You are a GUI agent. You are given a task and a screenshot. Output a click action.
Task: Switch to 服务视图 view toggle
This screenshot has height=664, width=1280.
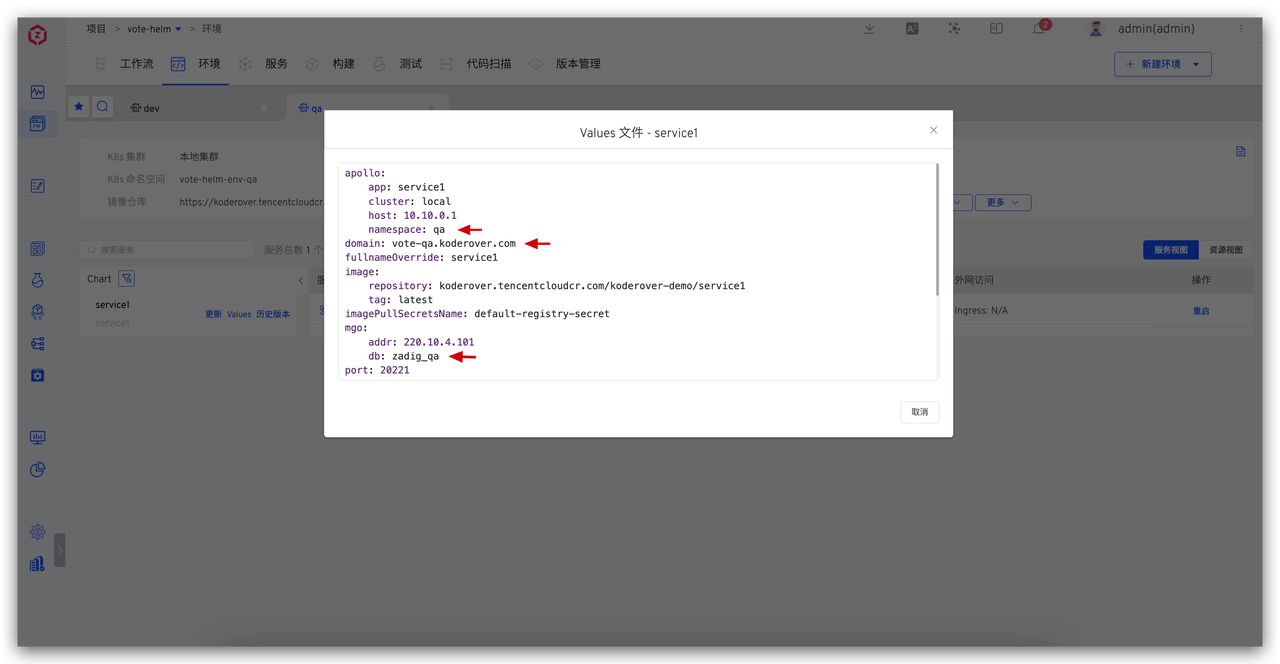pyautogui.click(x=1170, y=250)
